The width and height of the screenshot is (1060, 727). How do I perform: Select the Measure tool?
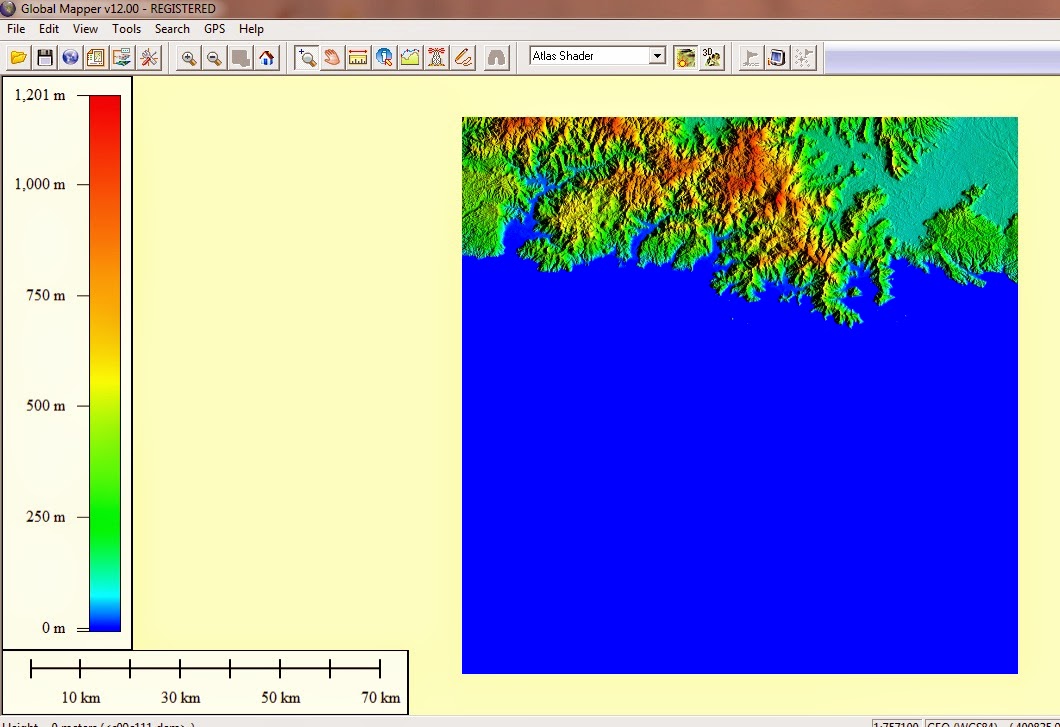[357, 57]
